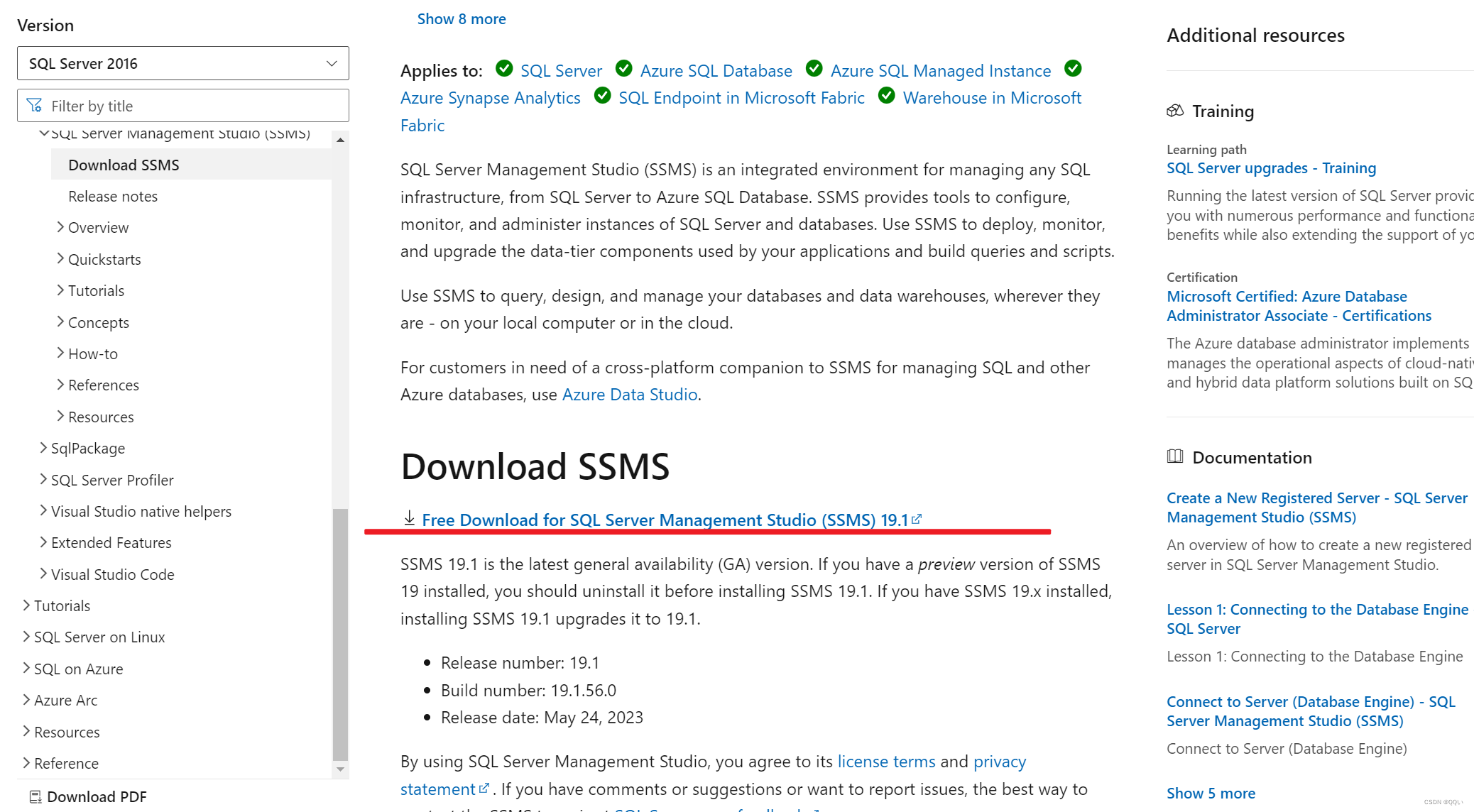Click external-link icon after privacy statement
This screenshot has height=812, width=1474.
pyautogui.click(x=484, y=789)
